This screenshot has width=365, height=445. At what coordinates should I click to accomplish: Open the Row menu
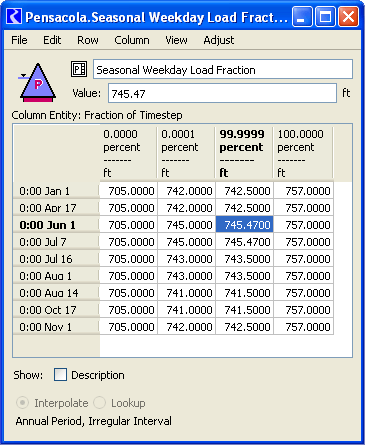coord(88,40)
